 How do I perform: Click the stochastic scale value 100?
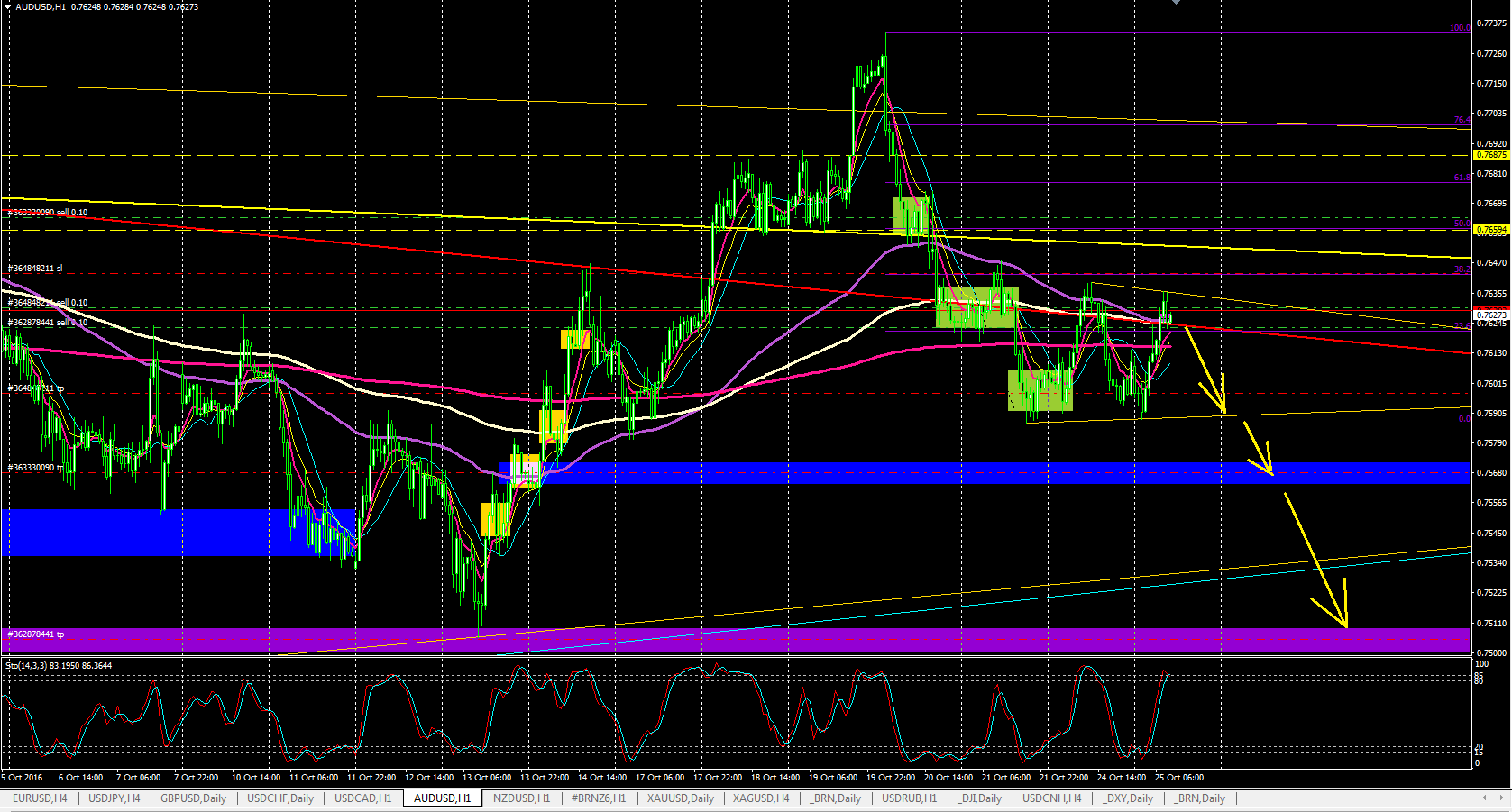[x=1481, y=664]
